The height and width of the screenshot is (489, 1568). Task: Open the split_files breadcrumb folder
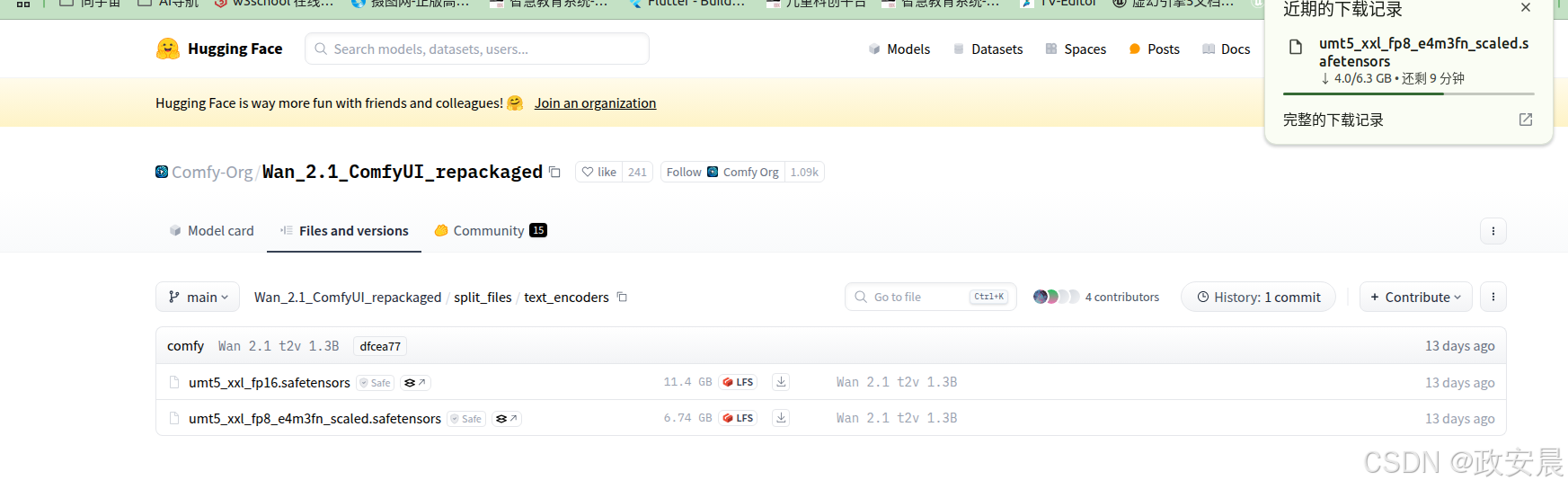483,297
